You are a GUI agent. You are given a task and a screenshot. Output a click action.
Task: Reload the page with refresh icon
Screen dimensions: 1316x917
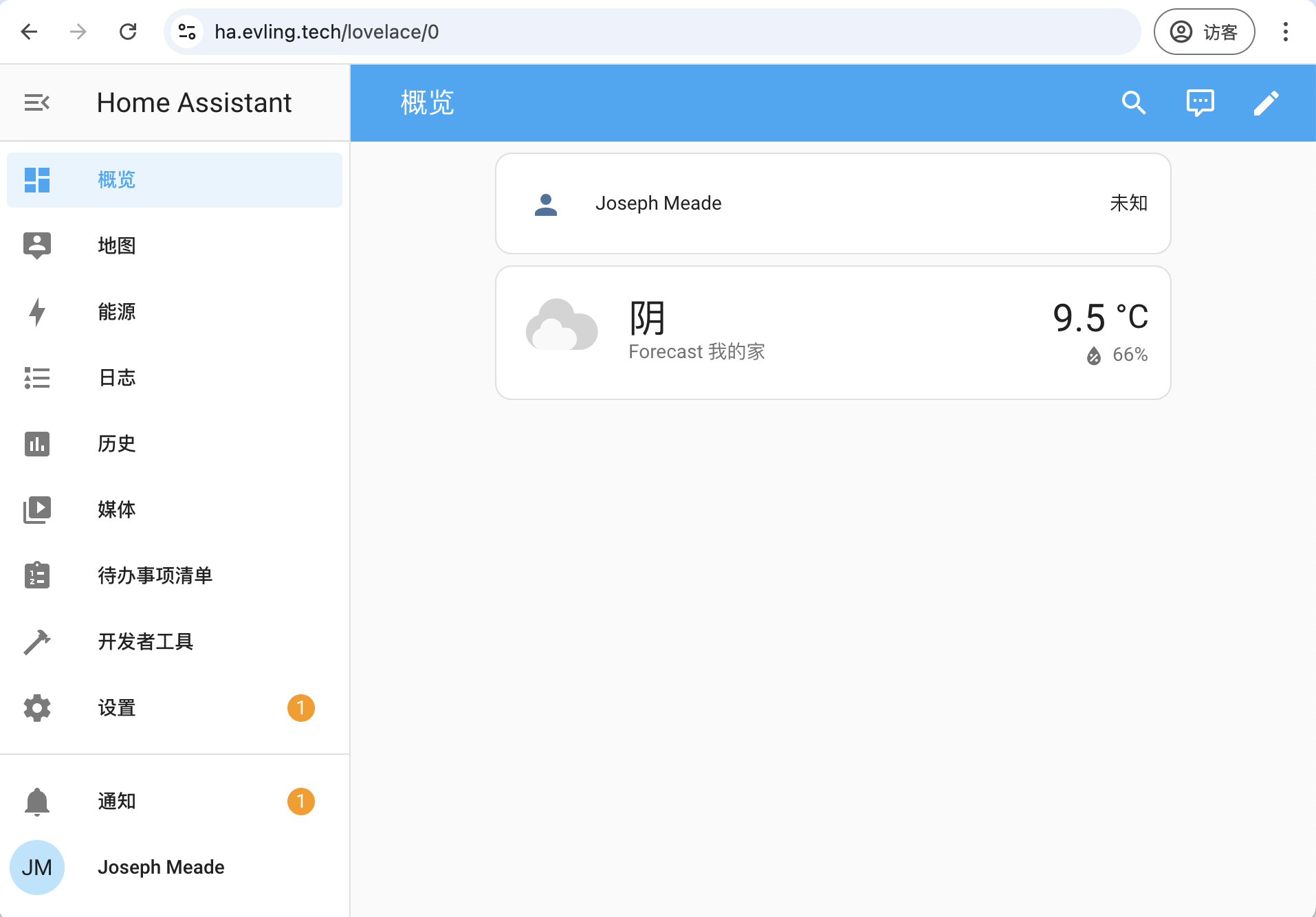[x=128, y=32]
